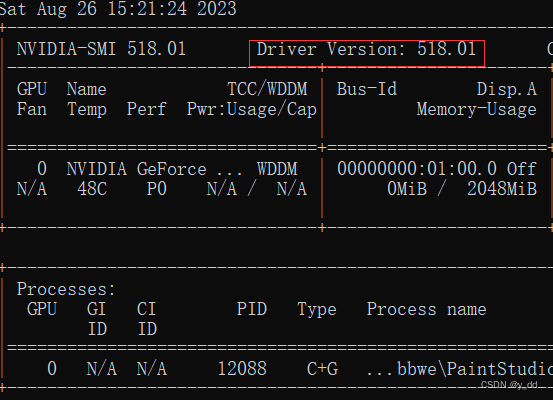The width and height of the screenshot is (553, 400).
Task: Click the Fan column header
Action: tap(32, 109)
